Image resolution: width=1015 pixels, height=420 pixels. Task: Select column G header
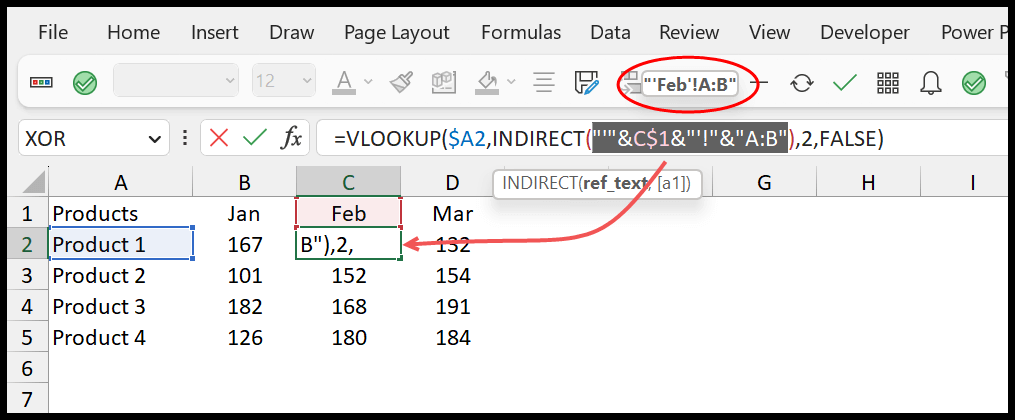click(764, 182)
